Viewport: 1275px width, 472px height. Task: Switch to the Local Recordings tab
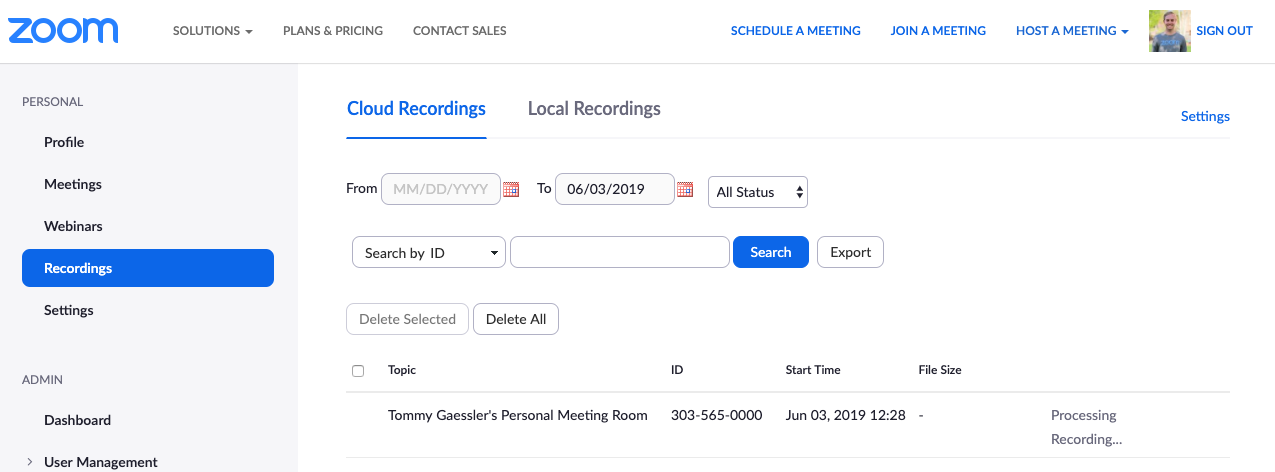click(x=594, y=109)
